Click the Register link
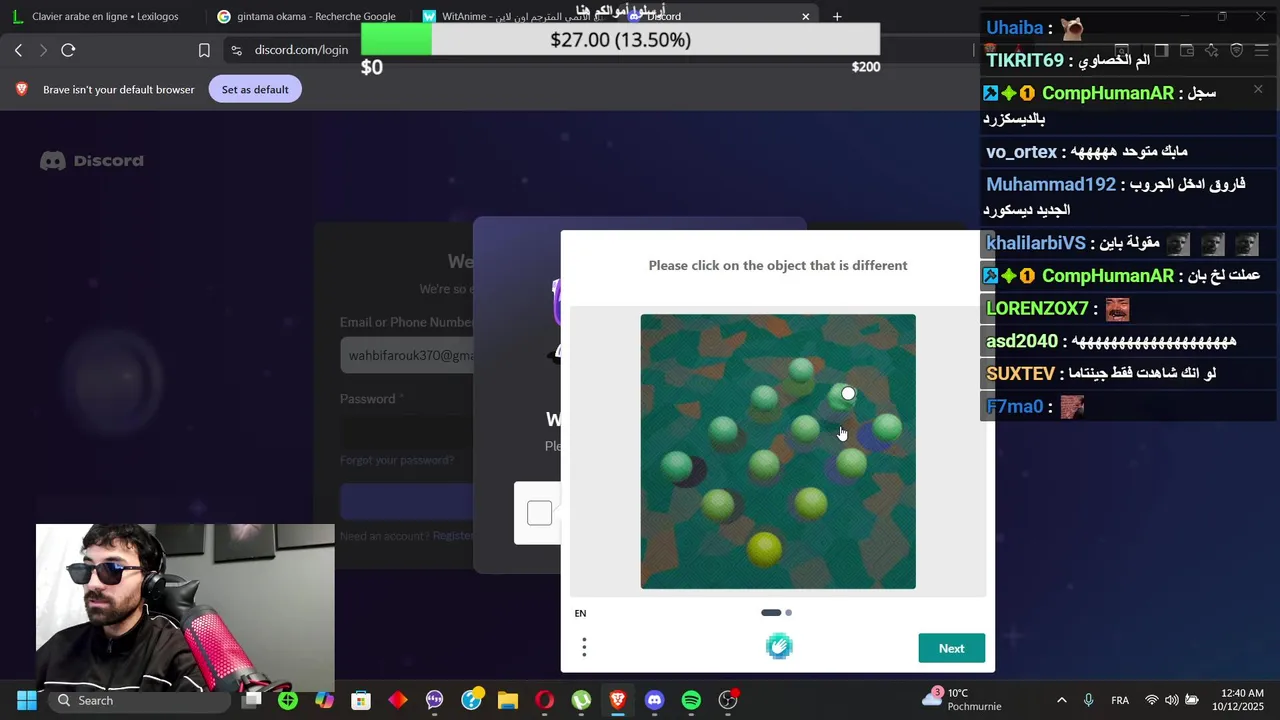The image size is (1280, 720). [453, 536]
